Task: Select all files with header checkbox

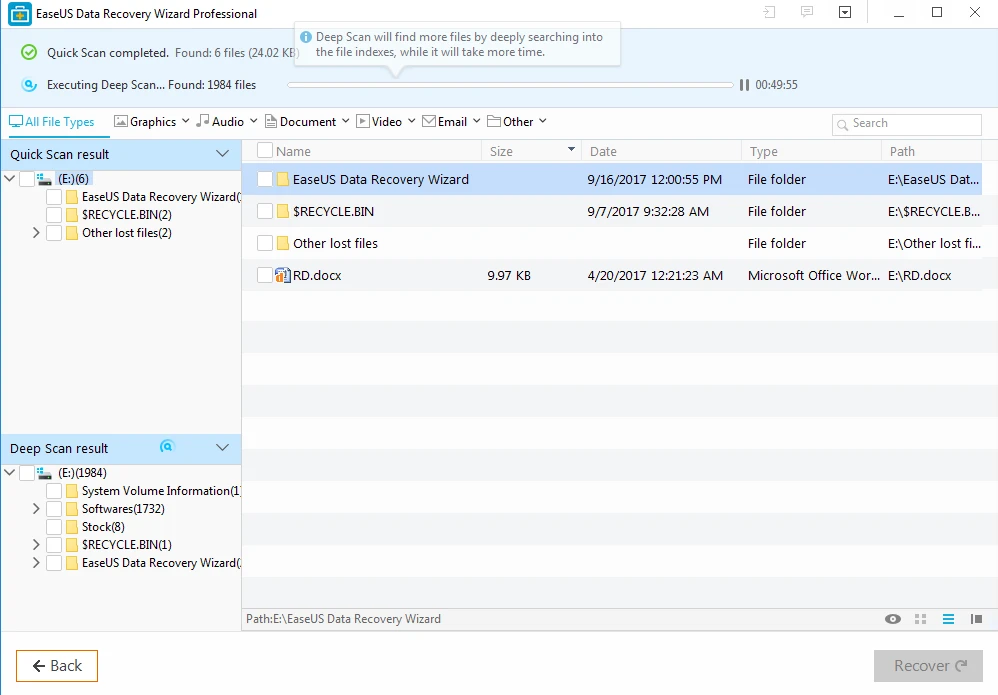Action: pos(265,151)
